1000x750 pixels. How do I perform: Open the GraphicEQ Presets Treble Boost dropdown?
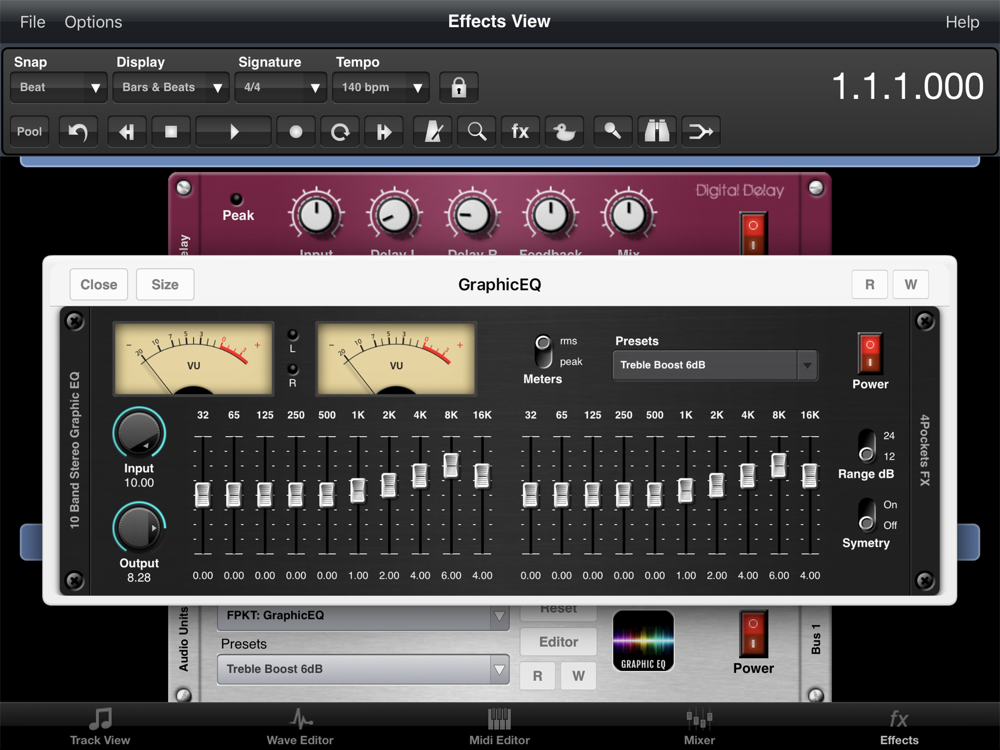point(715,365)
